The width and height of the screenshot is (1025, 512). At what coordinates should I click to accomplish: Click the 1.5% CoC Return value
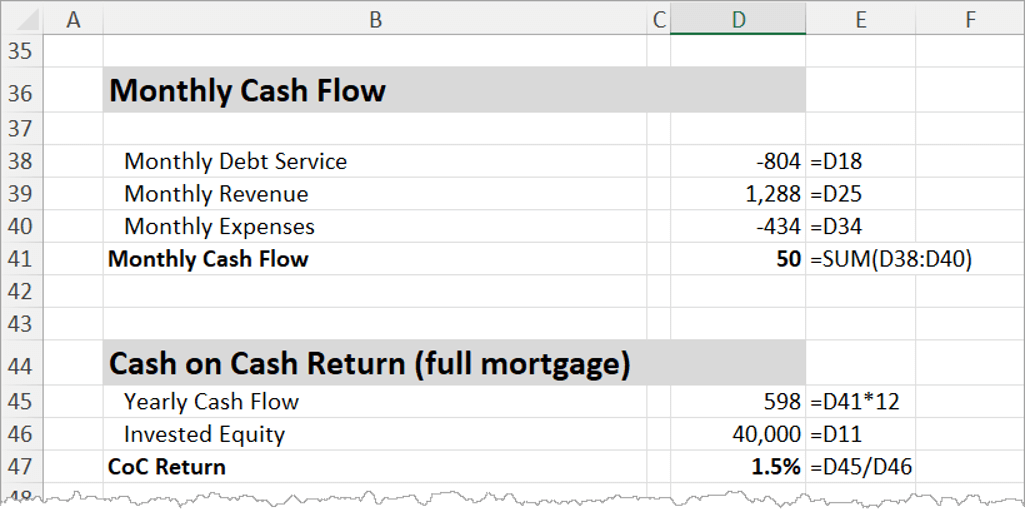(776, 467)
